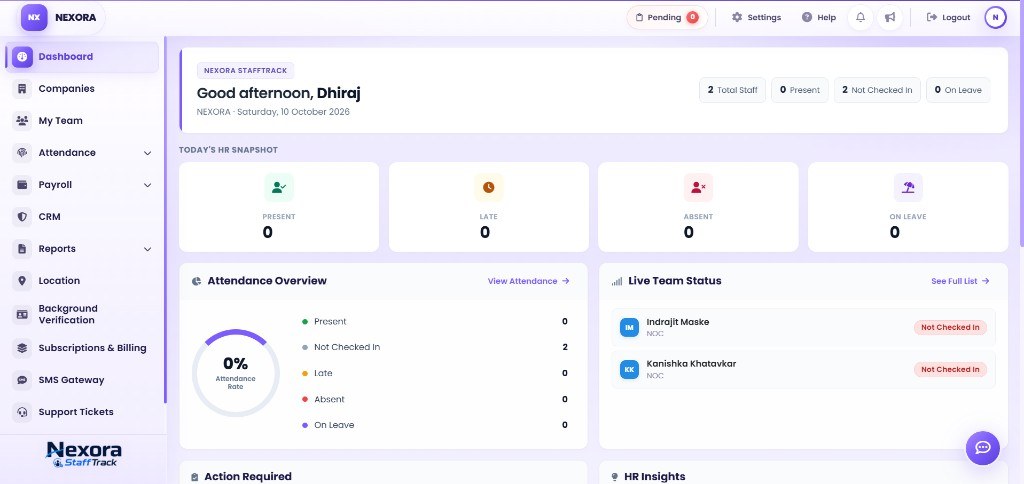Click the HR Insights heading
The image size is (1024, 484).
pos(654,477)
